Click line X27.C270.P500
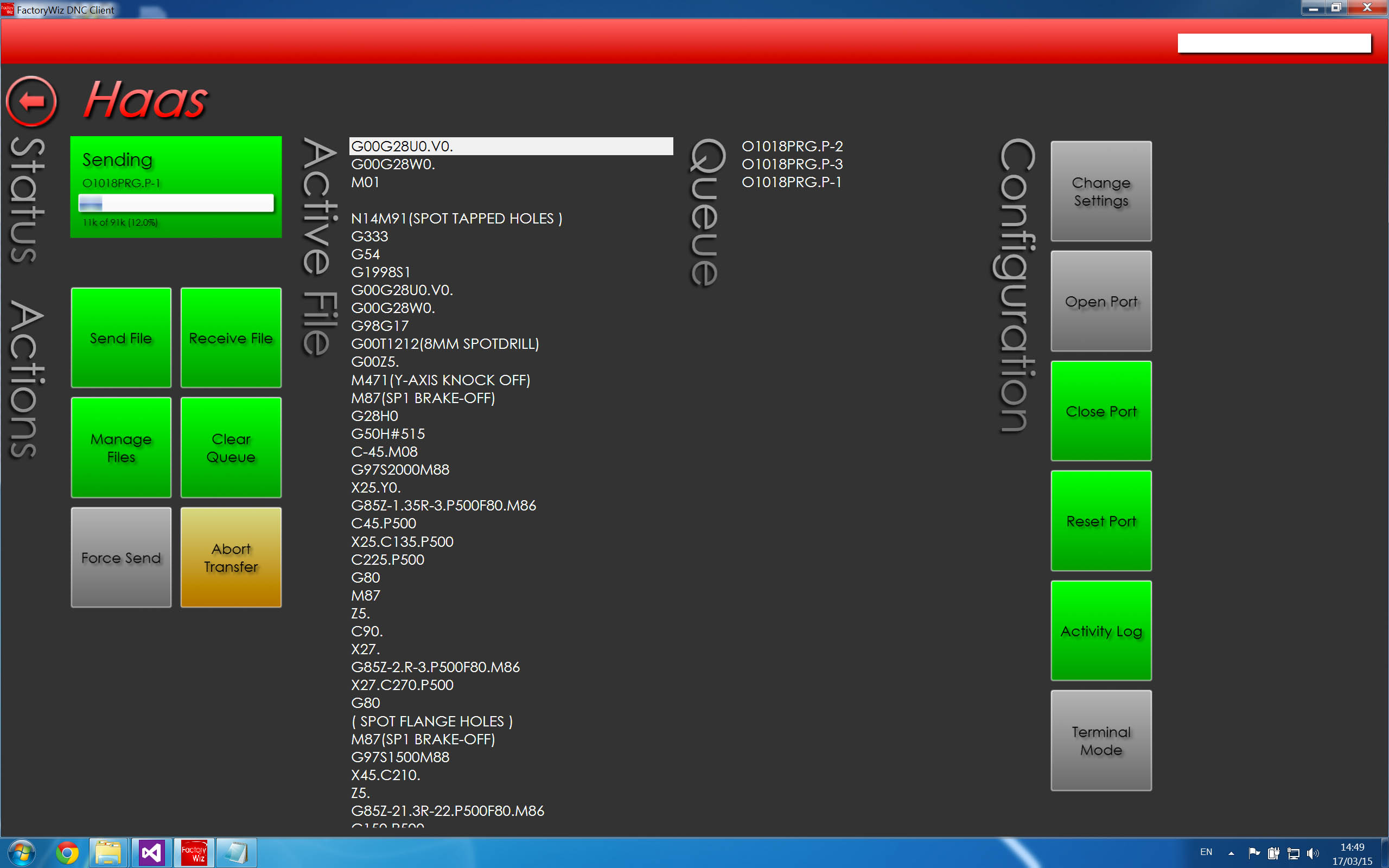This screenshot has height=868, width=1389. 402,685
